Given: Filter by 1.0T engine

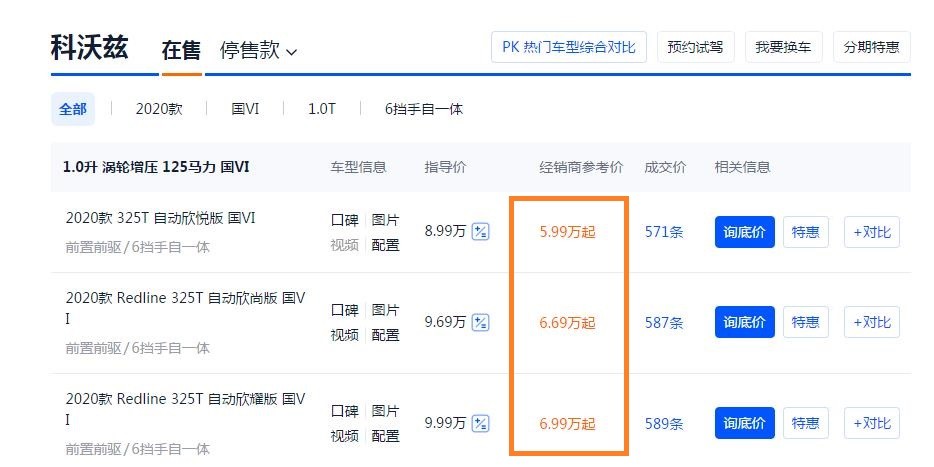Looking at the screenshot, I should point(322,110).
